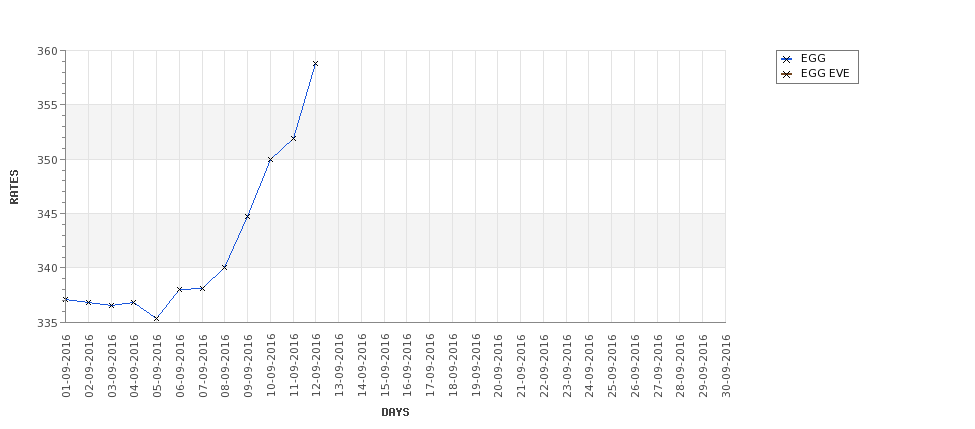Click the EGG legend label
This screenshot has width=975, height=429.
click(x=813, y=58)
